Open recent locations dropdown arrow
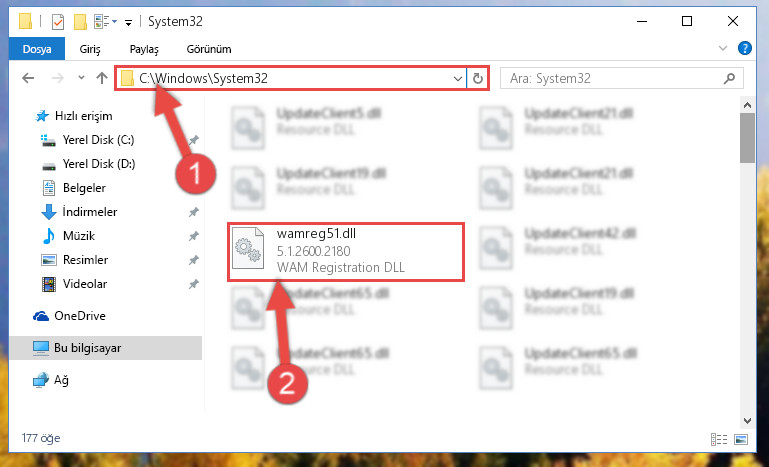Screen dimensions: 769x467 [81, 78]
